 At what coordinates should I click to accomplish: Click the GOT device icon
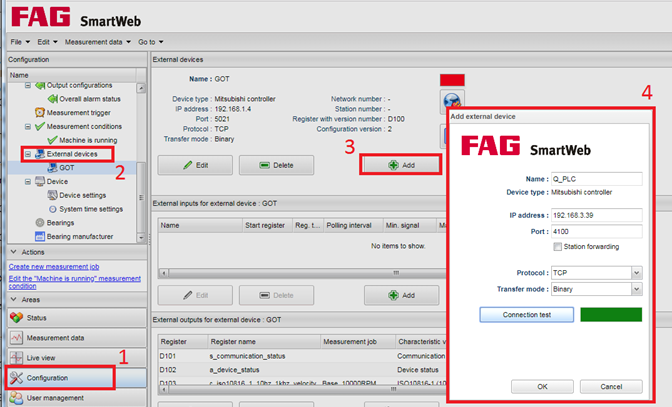[x=53, y=168]
